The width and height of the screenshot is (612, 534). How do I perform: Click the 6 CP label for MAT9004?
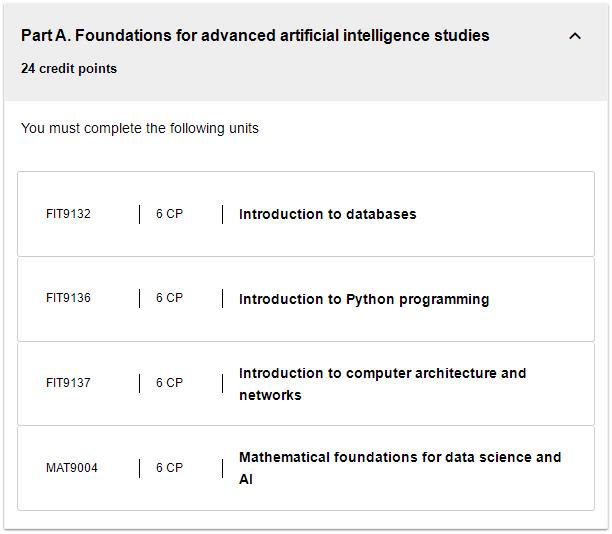169,468
